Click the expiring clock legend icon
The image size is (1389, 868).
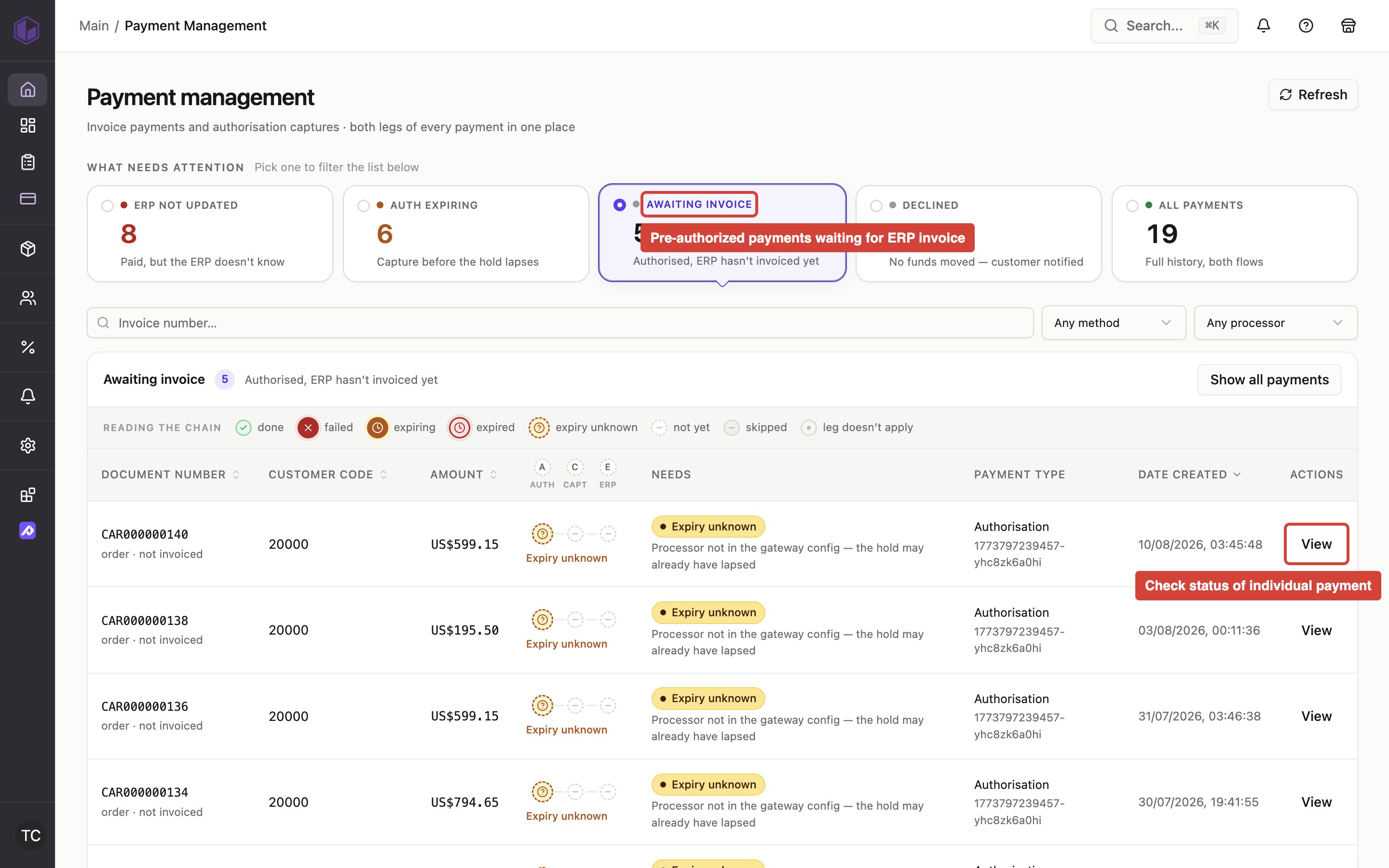pos(378,428)
